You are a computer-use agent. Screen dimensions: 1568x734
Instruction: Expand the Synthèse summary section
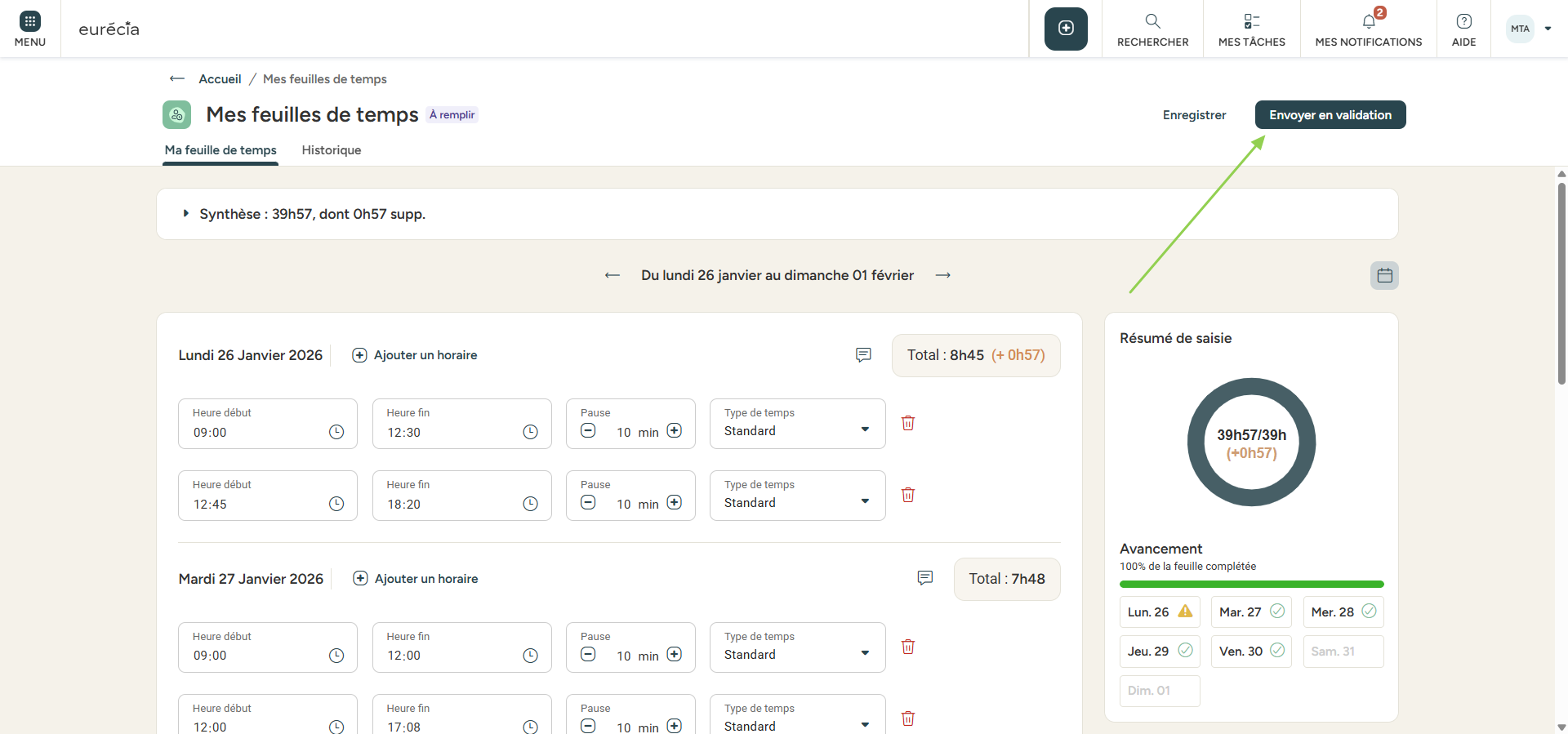(186, 214)
